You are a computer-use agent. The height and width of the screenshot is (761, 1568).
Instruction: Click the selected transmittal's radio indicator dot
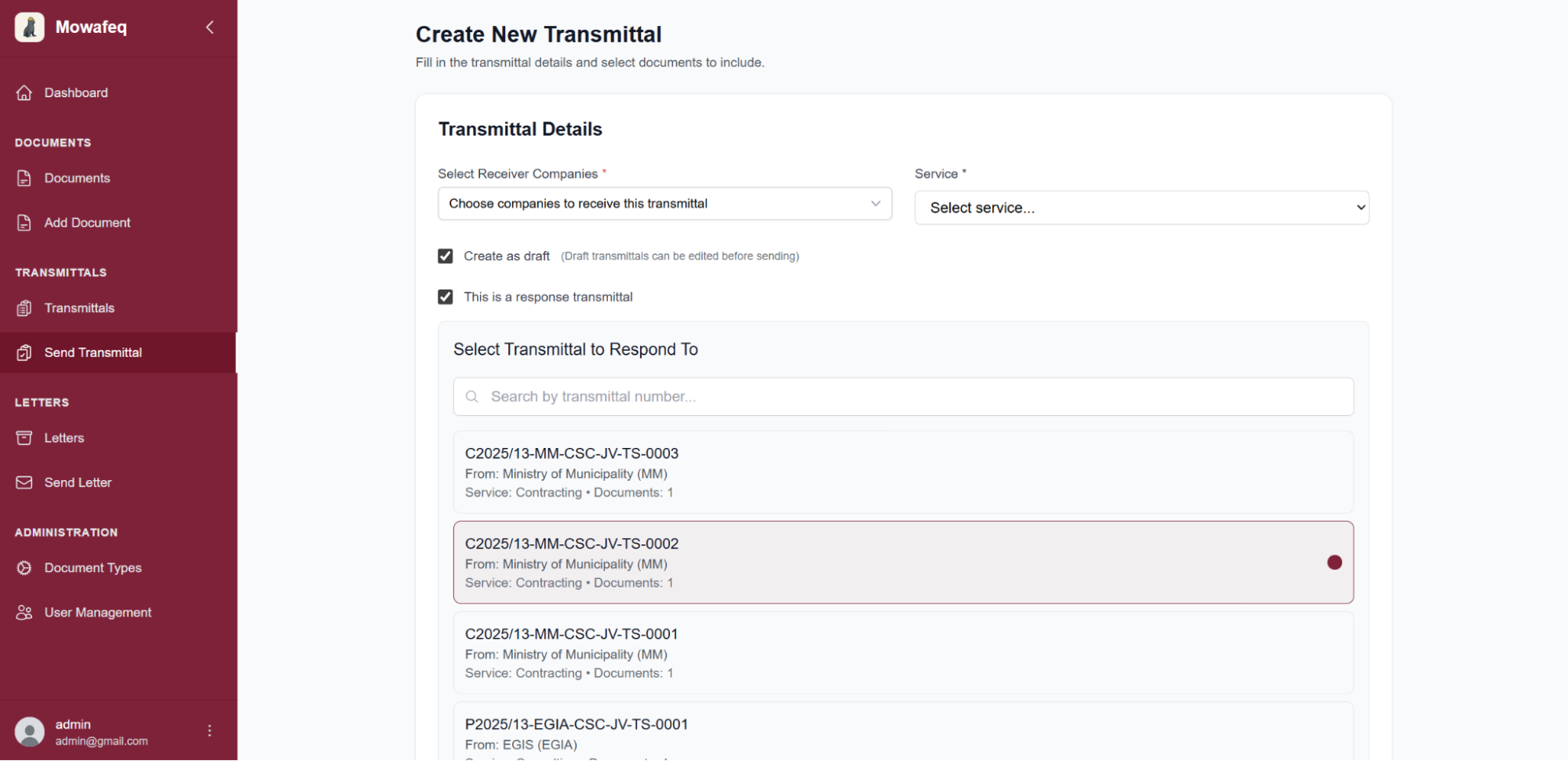[x=1334, y=563]
